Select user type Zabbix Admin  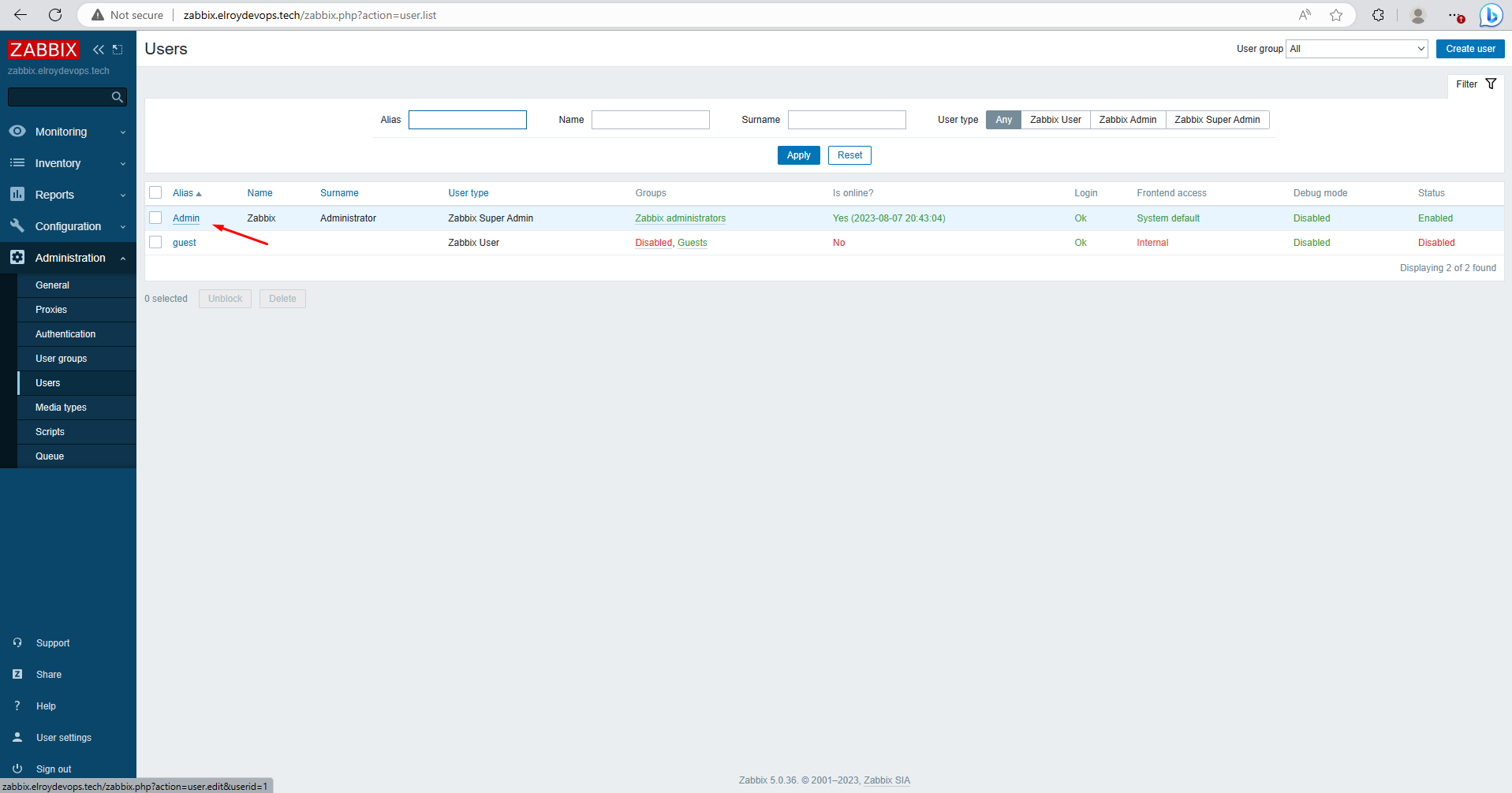pos(1128,120)
